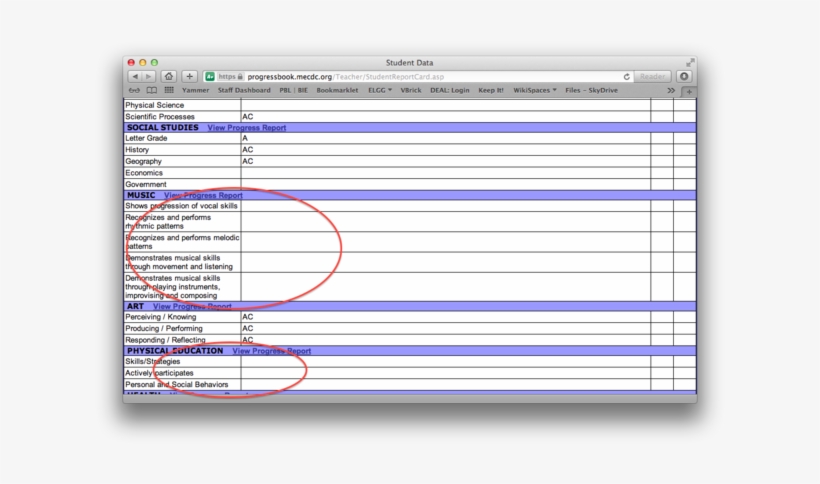Select the AC grade in the Geography row

coord(247,161)
